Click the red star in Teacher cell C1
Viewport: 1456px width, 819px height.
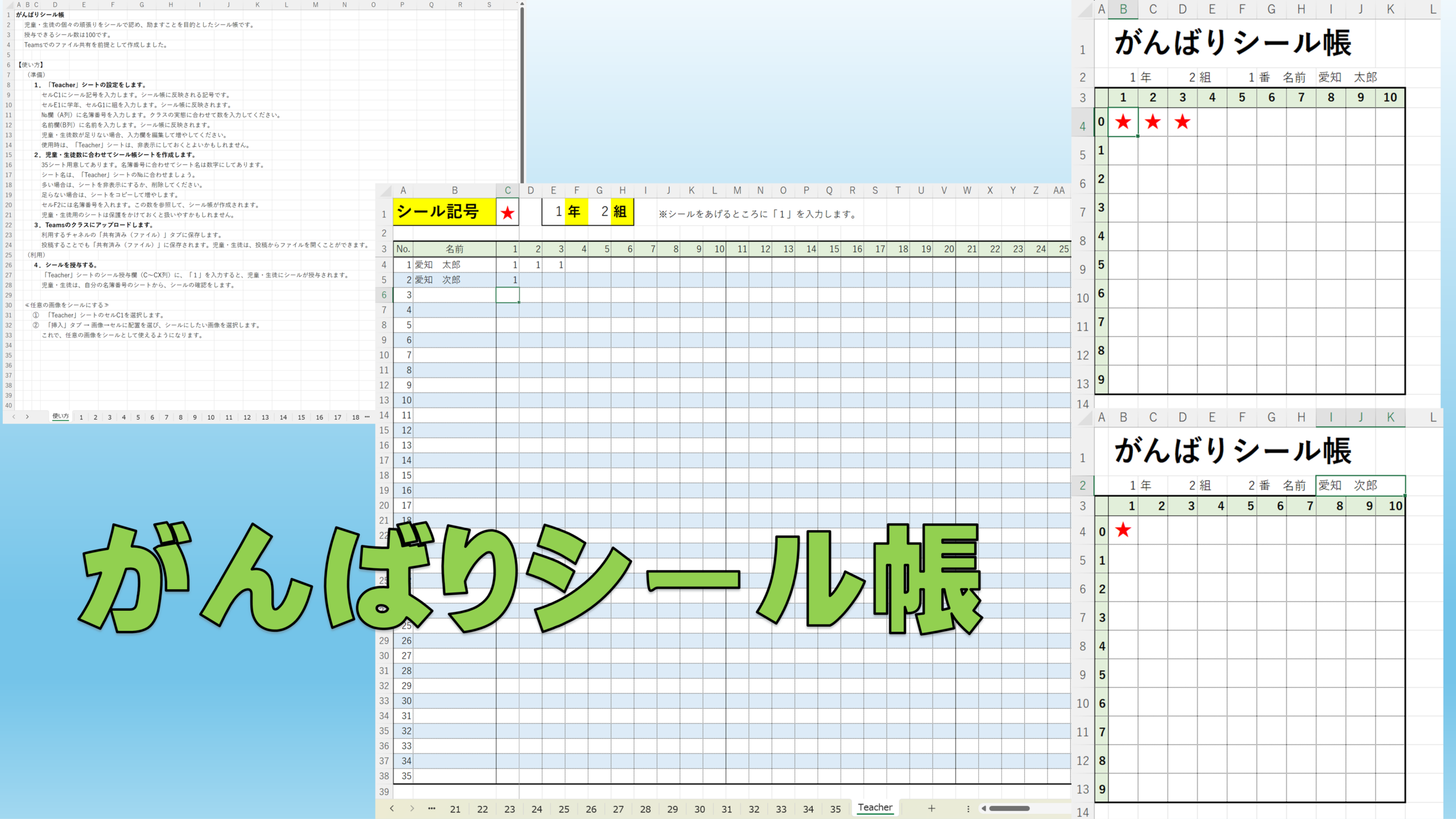click(x=507, y=213)
